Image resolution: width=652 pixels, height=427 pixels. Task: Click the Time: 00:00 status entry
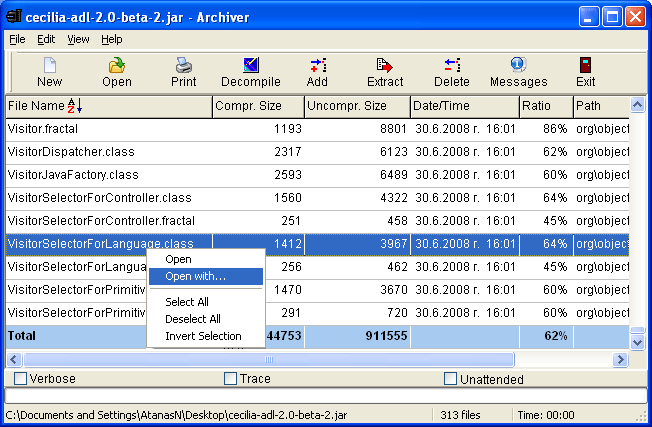pyautogui.click(x=546, y=415)
